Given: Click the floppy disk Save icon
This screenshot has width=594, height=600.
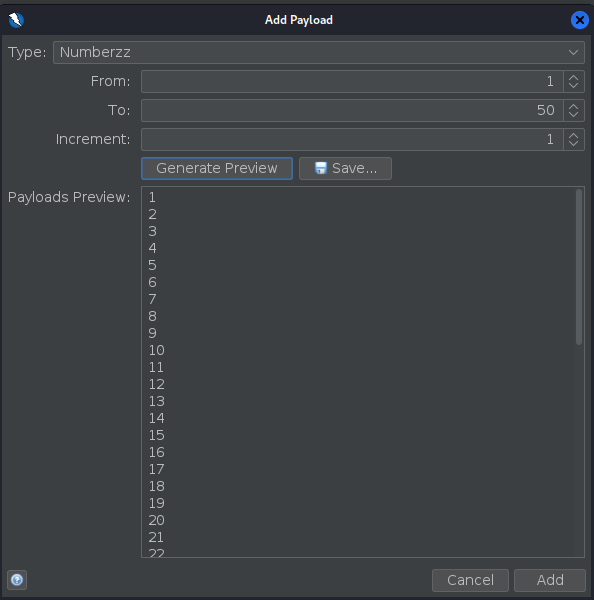Looking at the screenshot, I should (320, 168).
